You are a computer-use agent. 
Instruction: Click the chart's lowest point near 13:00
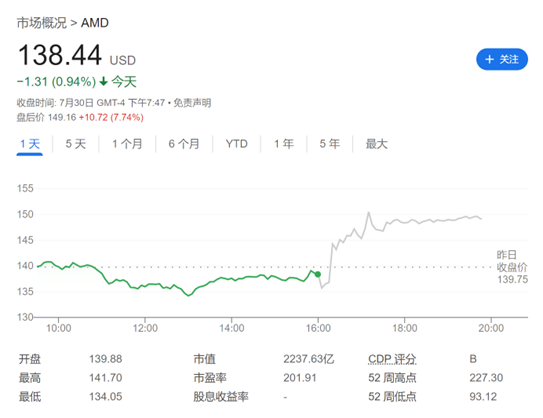click(x=188, y=295)
